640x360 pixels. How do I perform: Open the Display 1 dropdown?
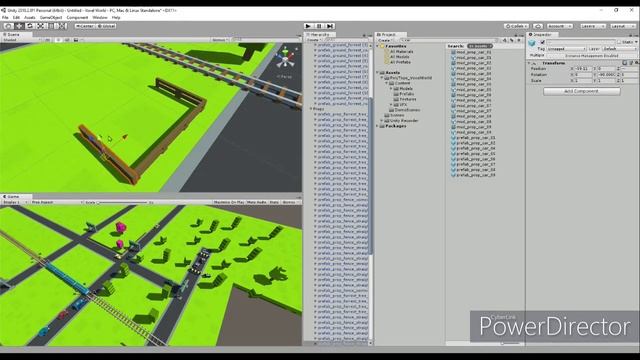click(15, 202)
